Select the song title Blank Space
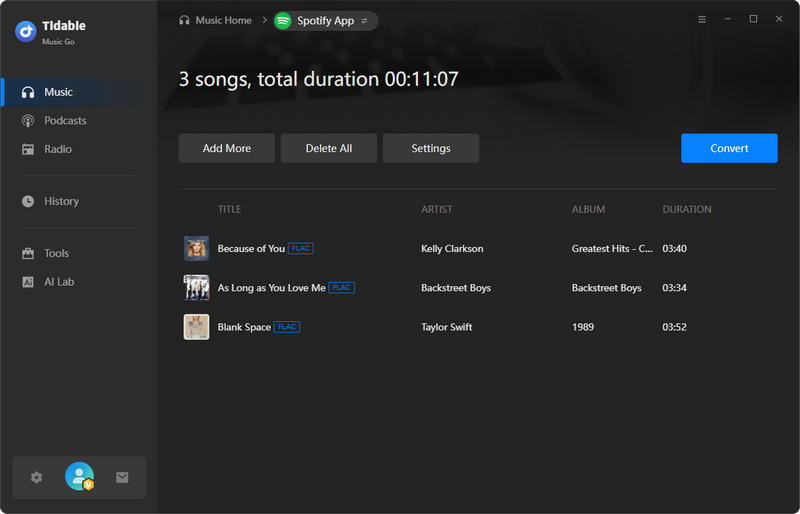 (244, 327)
